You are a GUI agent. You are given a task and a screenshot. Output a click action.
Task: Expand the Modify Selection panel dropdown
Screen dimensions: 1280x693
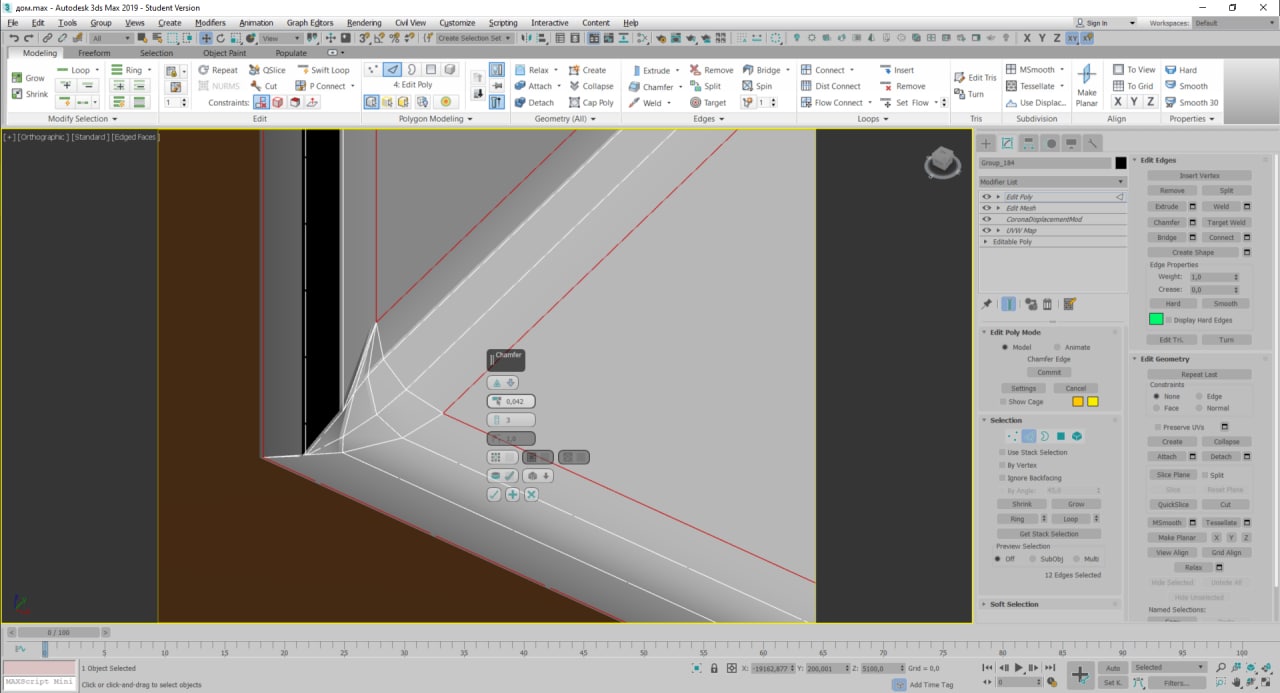click(83, 119)
